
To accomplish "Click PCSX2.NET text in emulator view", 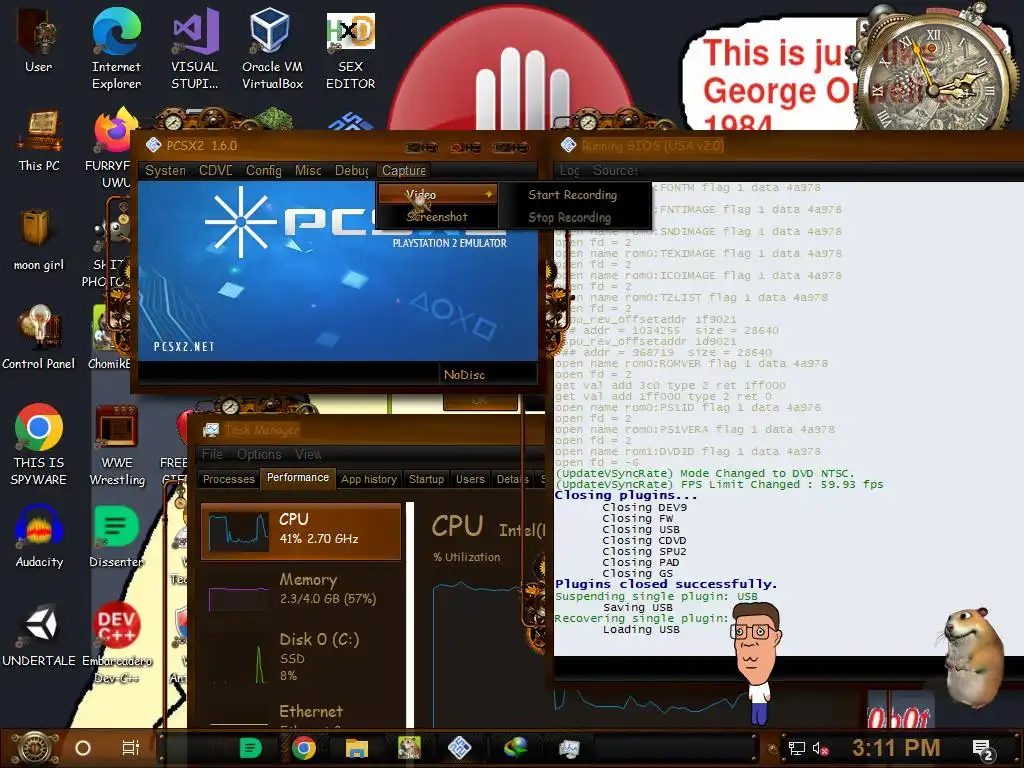I will pos(184,347).
